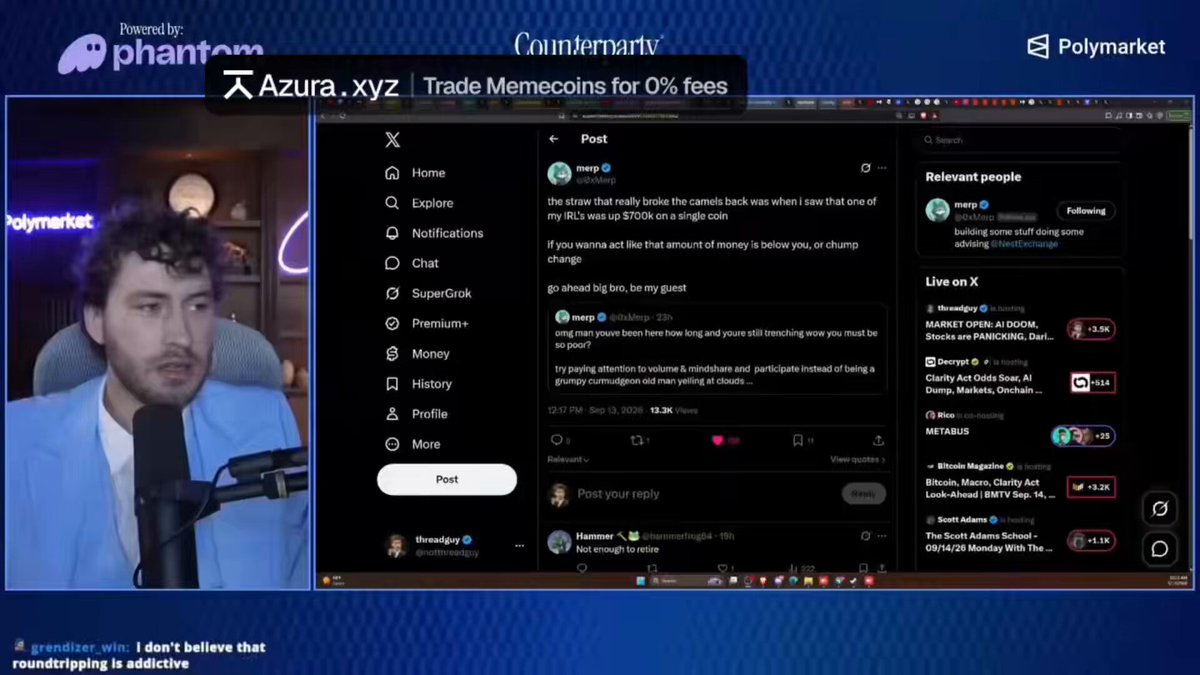Open merp's avatar on the main post
This screenshot has width=1200, height=675.
click(x=559, y=173)
